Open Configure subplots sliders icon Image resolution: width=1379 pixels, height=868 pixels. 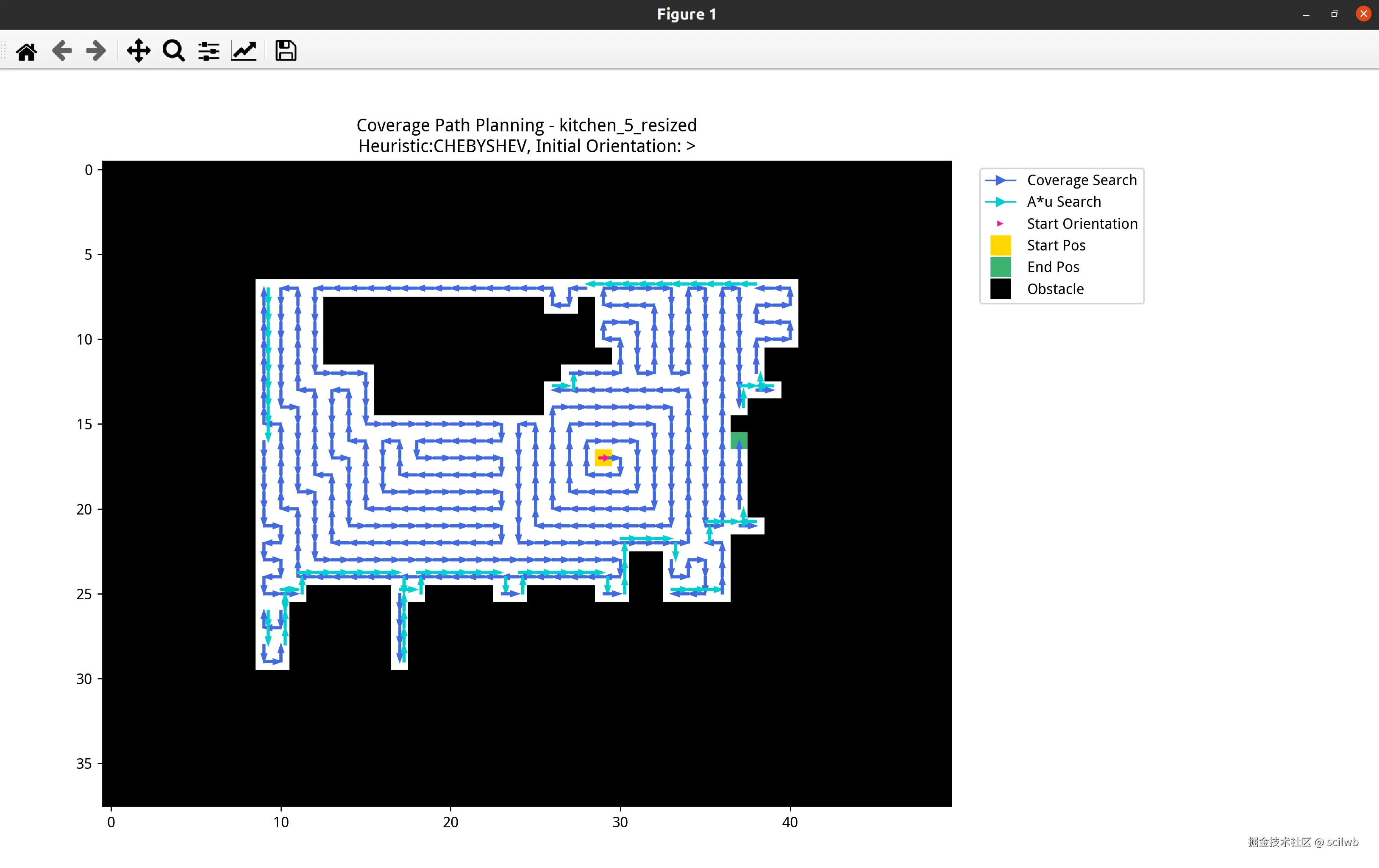[x=209, y=51]
